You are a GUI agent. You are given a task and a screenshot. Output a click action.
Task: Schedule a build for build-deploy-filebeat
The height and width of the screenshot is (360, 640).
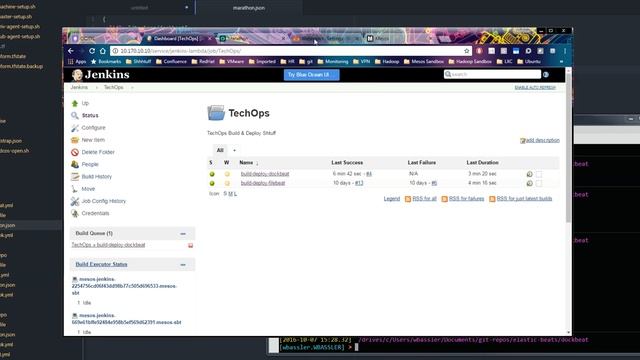pyautogui.click(x=529, y=183)
